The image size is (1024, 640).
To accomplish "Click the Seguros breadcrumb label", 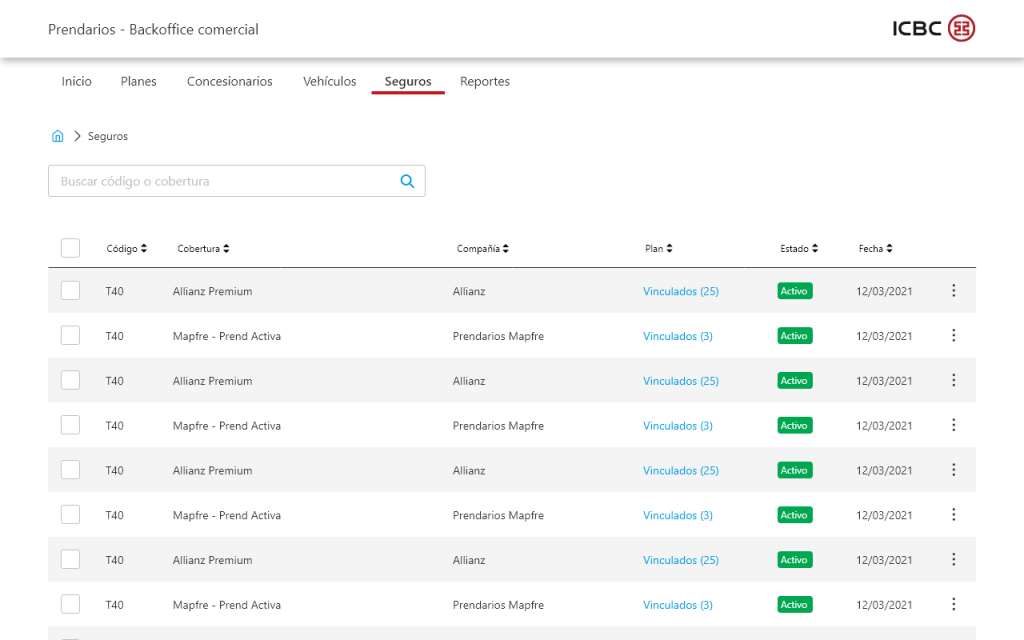I will [x=108, y=136].
